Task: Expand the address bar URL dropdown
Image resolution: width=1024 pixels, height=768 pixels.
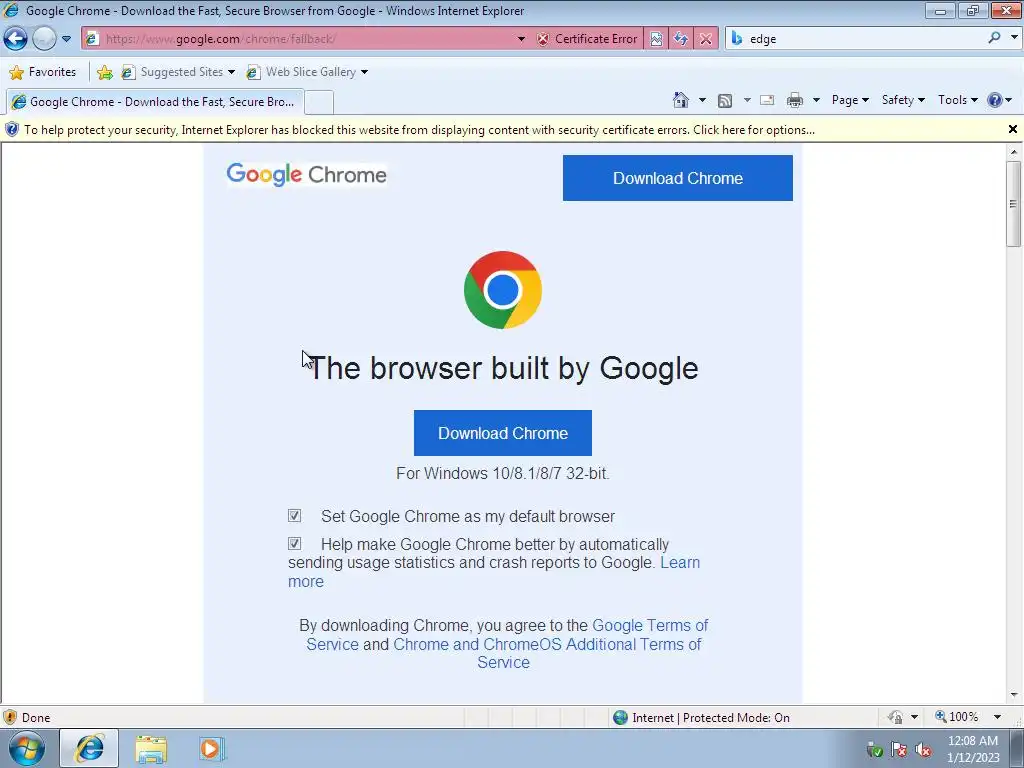Action: [521, 39]
